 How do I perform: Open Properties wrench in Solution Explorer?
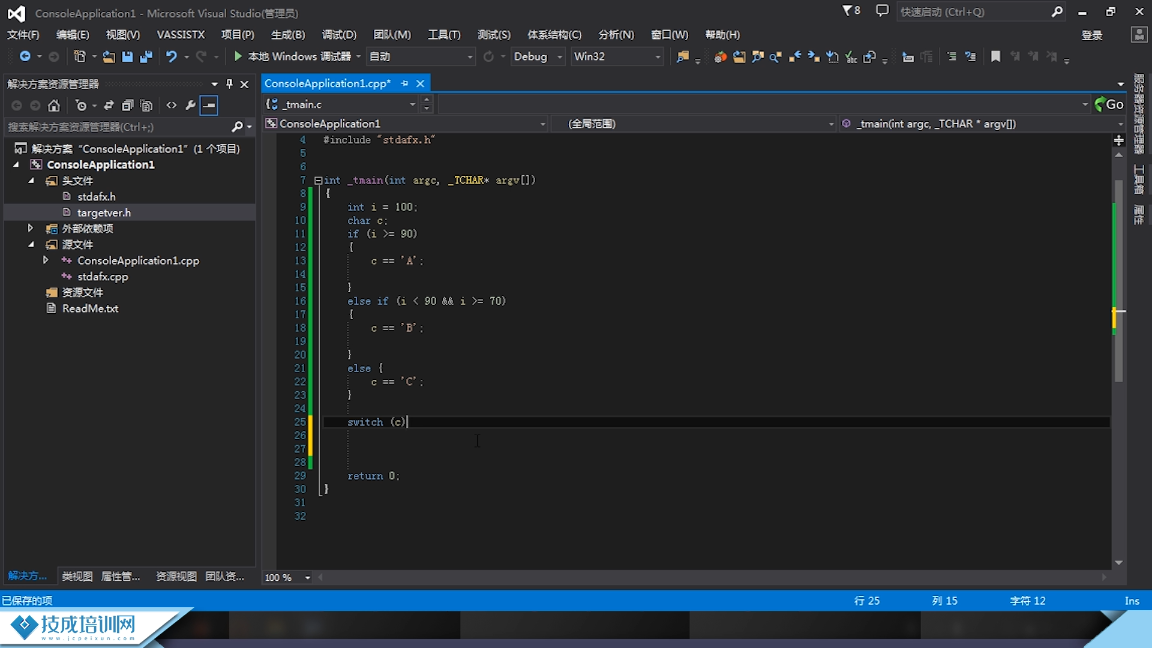190,105
